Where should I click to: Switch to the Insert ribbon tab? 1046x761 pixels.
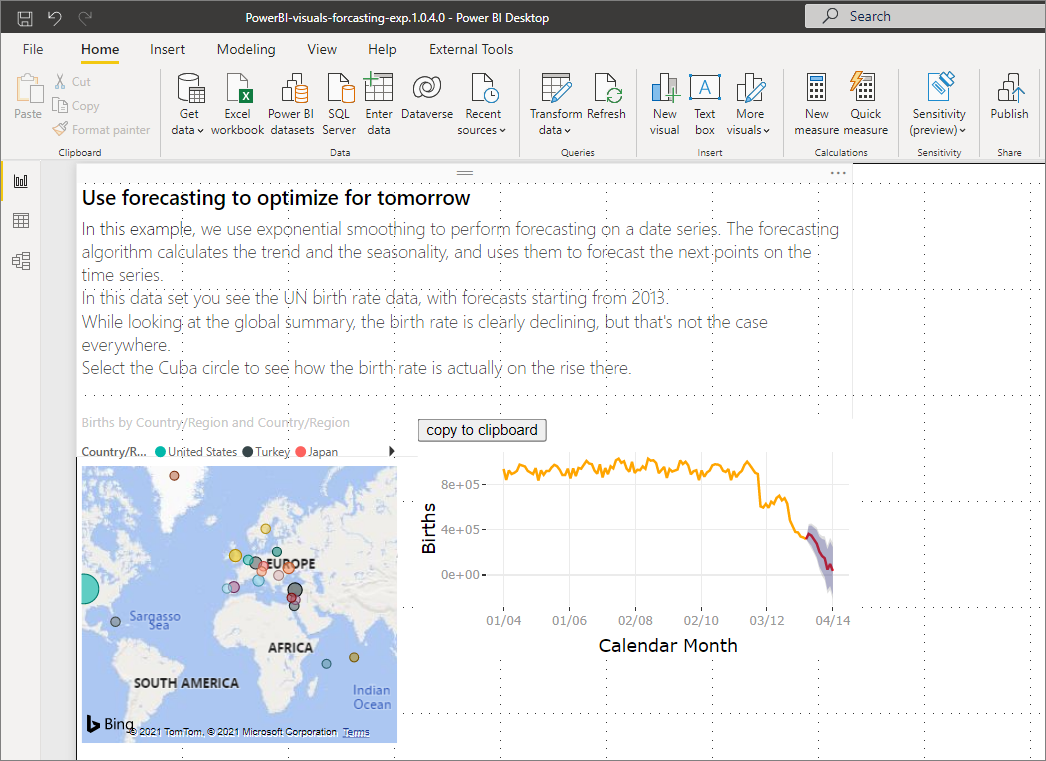coord(167,49)
